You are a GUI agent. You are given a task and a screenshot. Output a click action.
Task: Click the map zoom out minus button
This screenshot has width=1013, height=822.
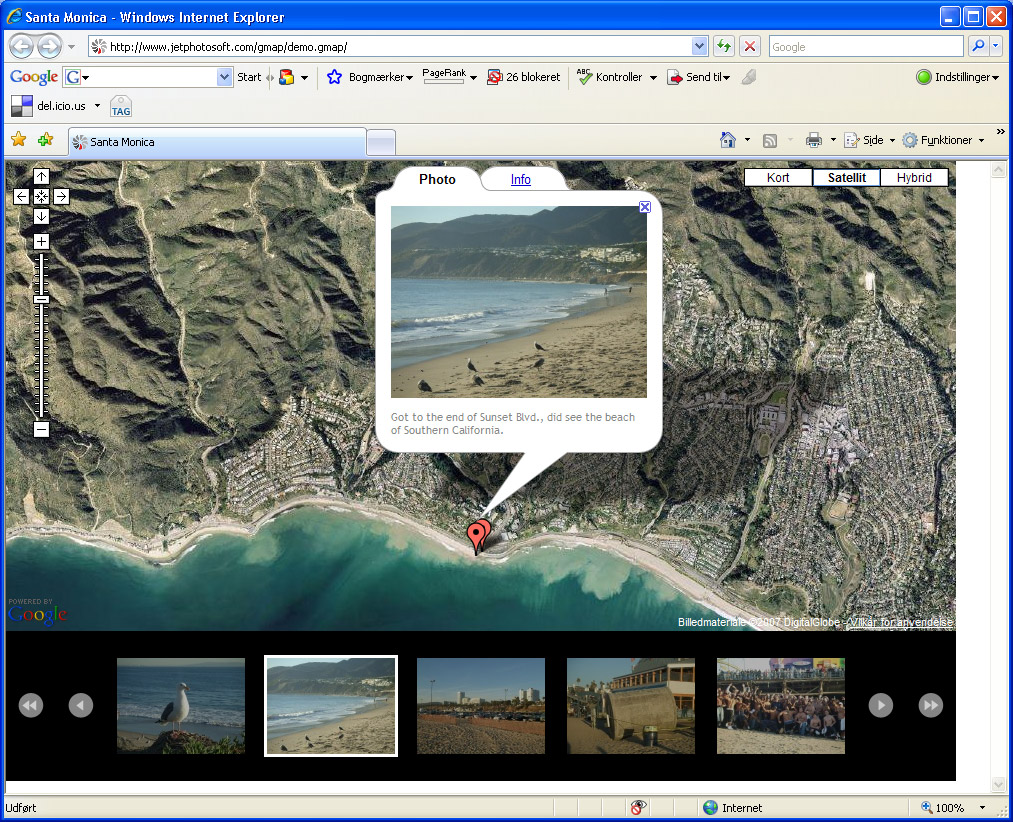(x=41, y=429)
